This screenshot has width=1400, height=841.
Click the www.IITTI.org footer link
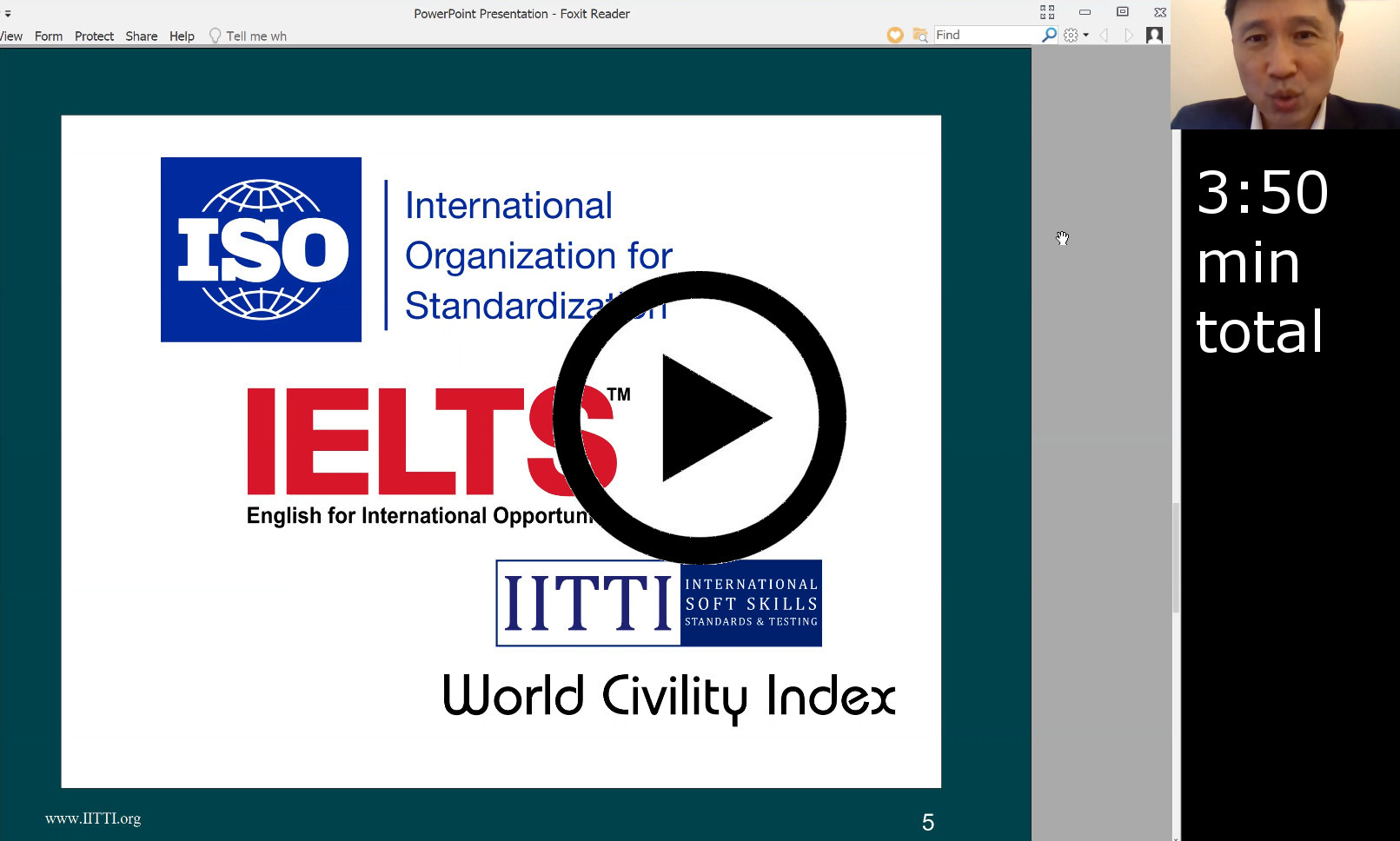click(x=93, y=818)
